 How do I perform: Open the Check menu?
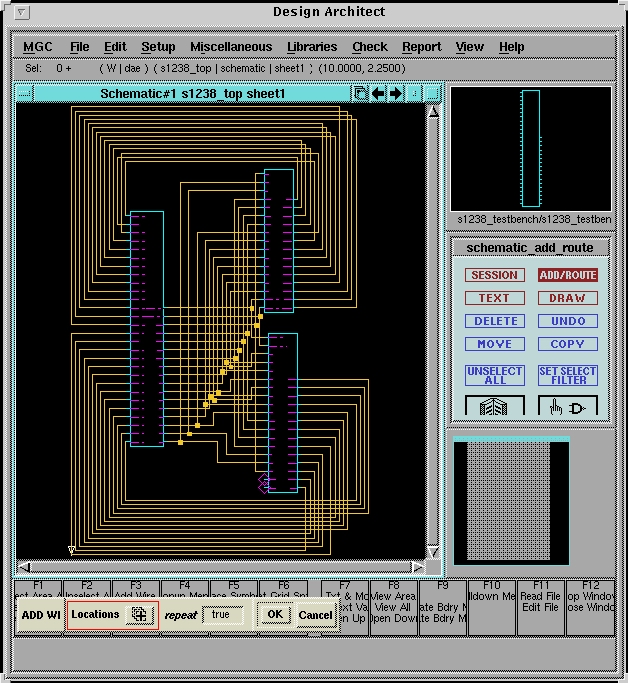370,47
